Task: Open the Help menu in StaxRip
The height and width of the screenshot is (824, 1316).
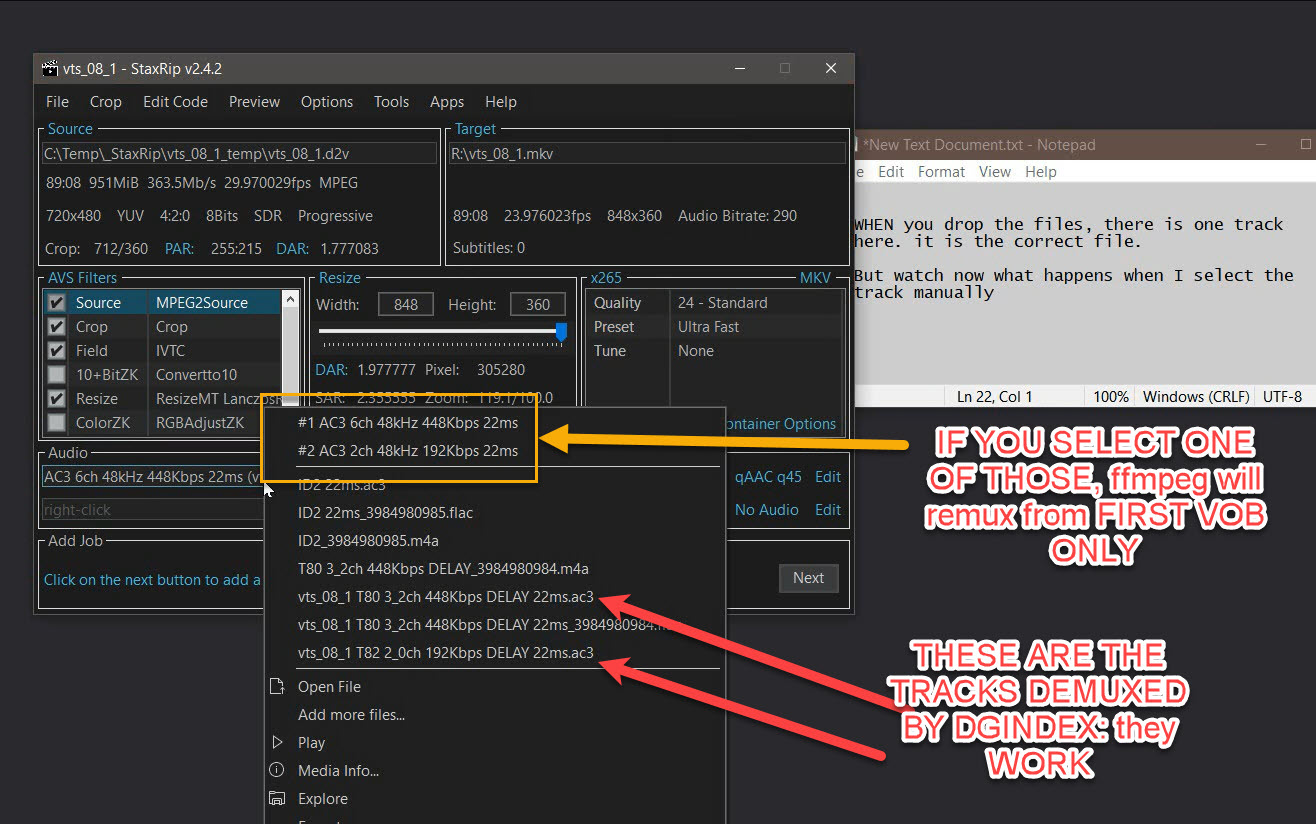Action: click(501, 102)
